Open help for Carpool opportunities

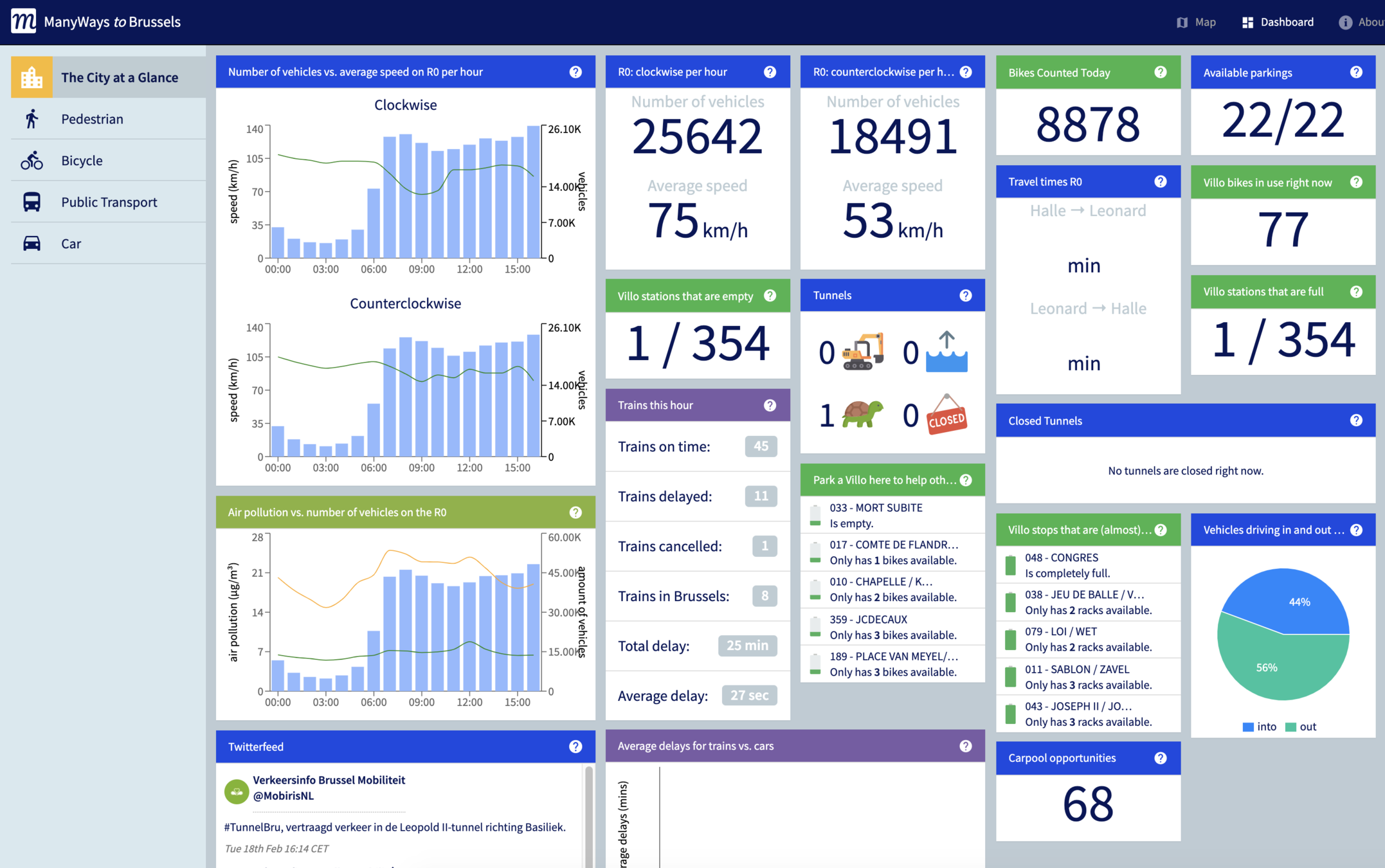point(1160,758)
